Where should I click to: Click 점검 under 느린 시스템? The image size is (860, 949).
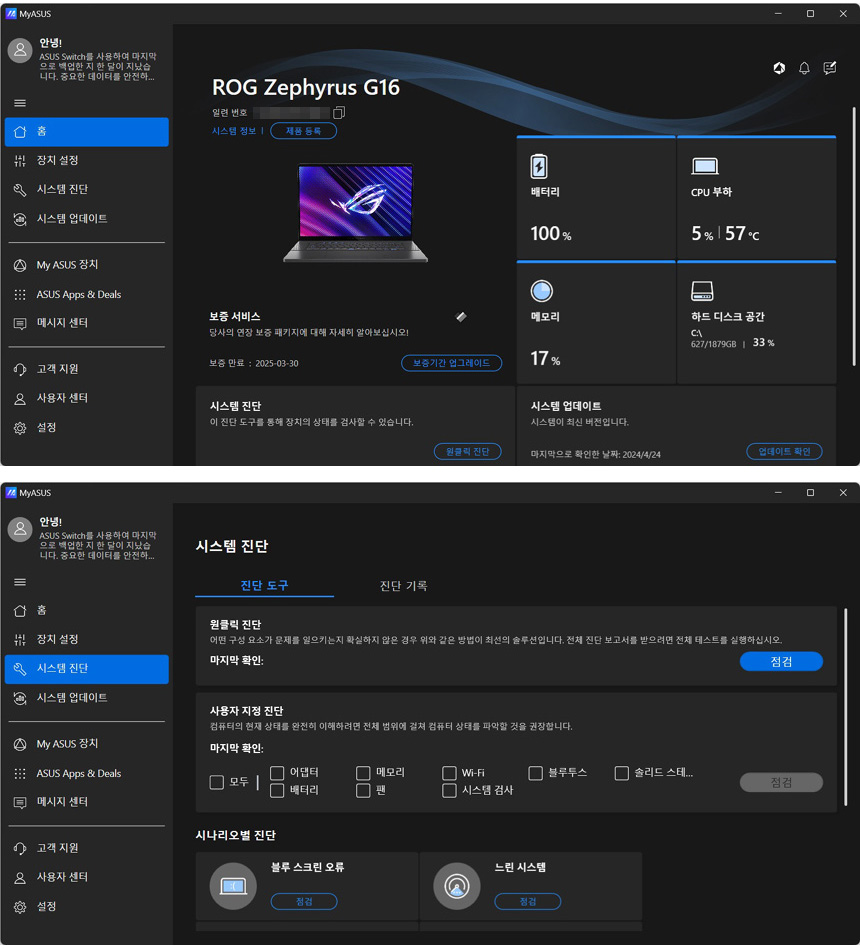(x=528, y=901)
